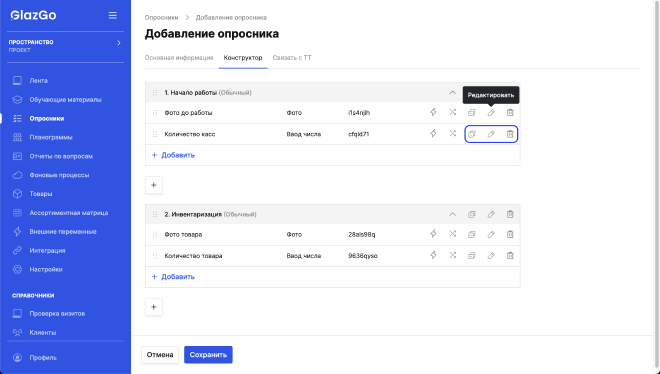Click the lightning icon for Количество товара
The height and width of the screenshot is (374, 660).
[433, 255]
